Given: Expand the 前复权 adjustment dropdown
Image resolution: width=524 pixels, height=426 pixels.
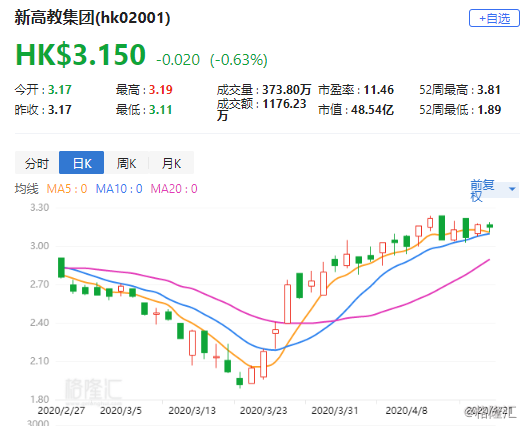Looking at the screenshot, I should pyautogui.click(x=494, y=190).
